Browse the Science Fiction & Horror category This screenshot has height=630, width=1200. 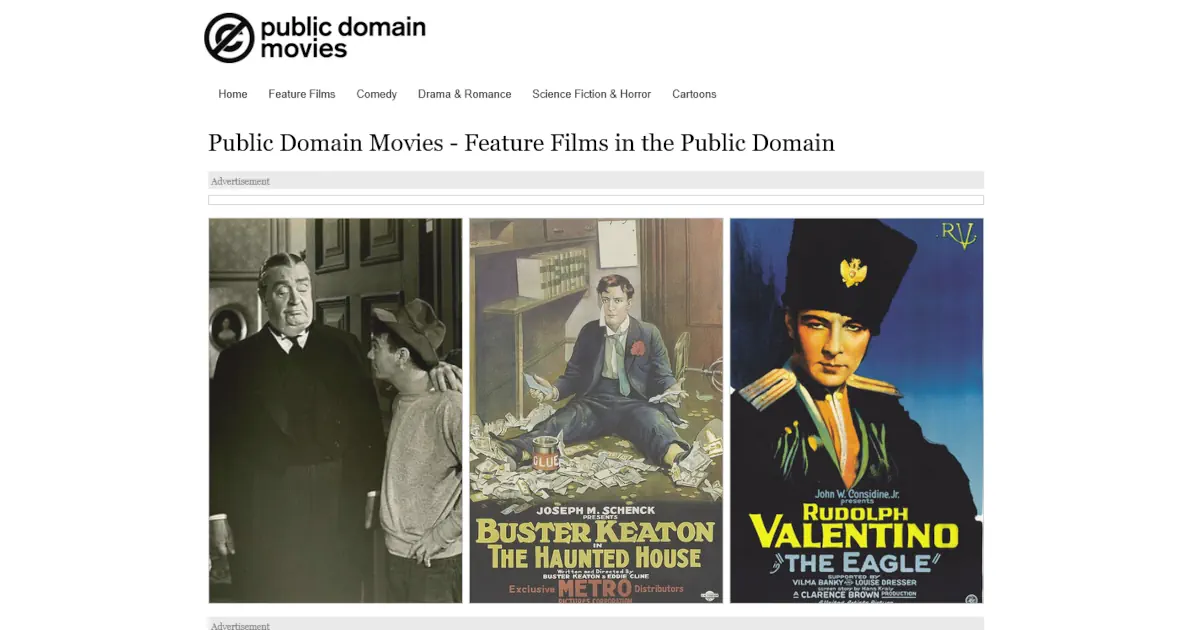tap(591, 94)
